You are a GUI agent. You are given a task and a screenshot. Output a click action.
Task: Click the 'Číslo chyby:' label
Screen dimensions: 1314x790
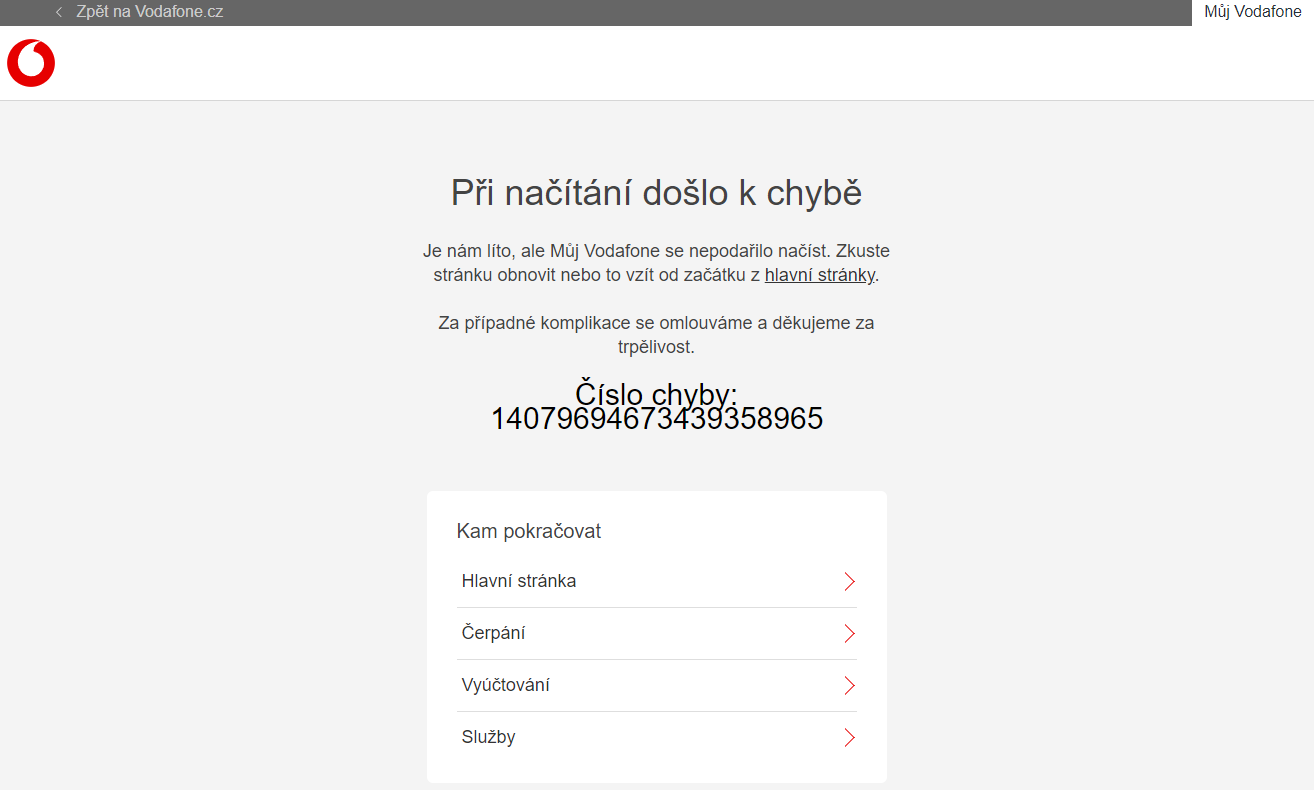(656, 393)
